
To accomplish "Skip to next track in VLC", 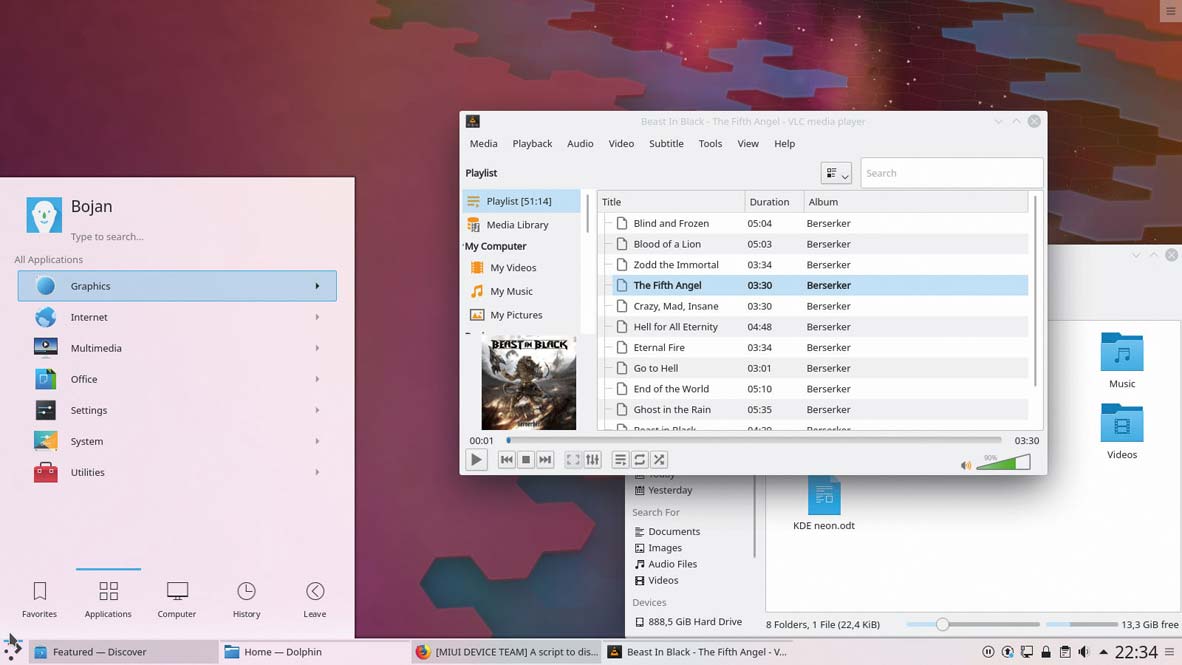I will (545, 460).
